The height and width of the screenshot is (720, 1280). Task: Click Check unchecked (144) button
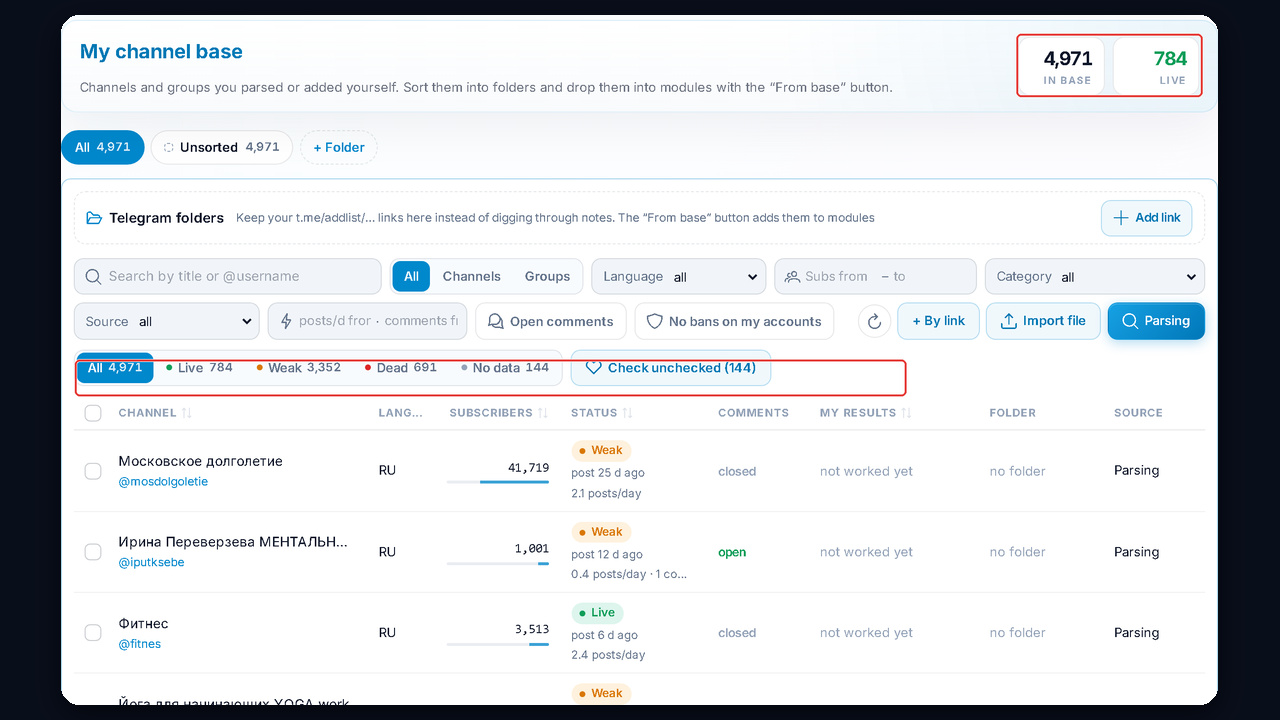coord(671,368)
